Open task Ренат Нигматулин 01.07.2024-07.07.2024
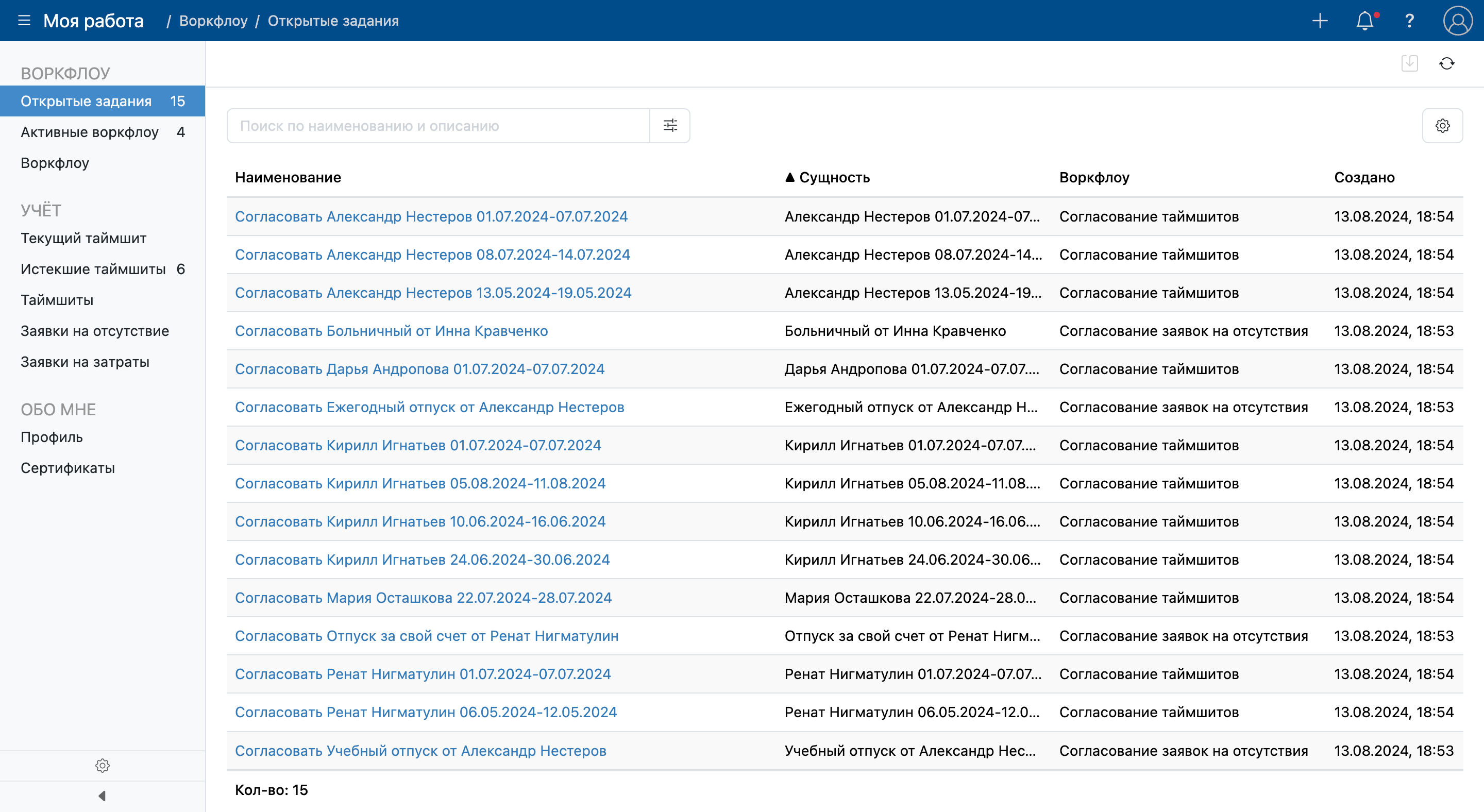1484x812 pixels. pyautogui.click(x=423, y=674)
